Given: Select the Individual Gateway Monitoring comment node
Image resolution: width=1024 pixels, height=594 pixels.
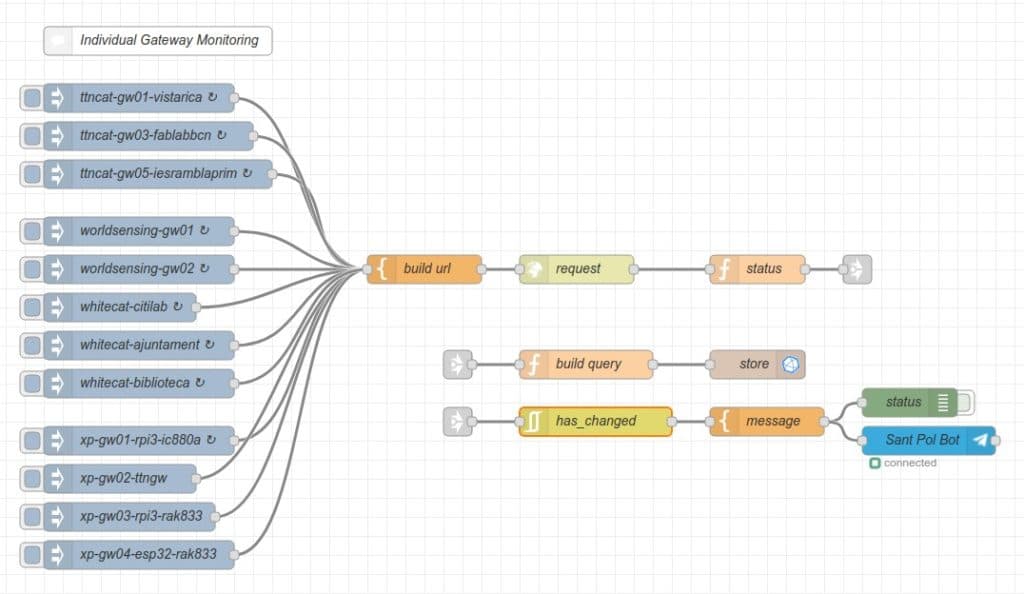Looking at the screenshot, I should pos(157,40).
